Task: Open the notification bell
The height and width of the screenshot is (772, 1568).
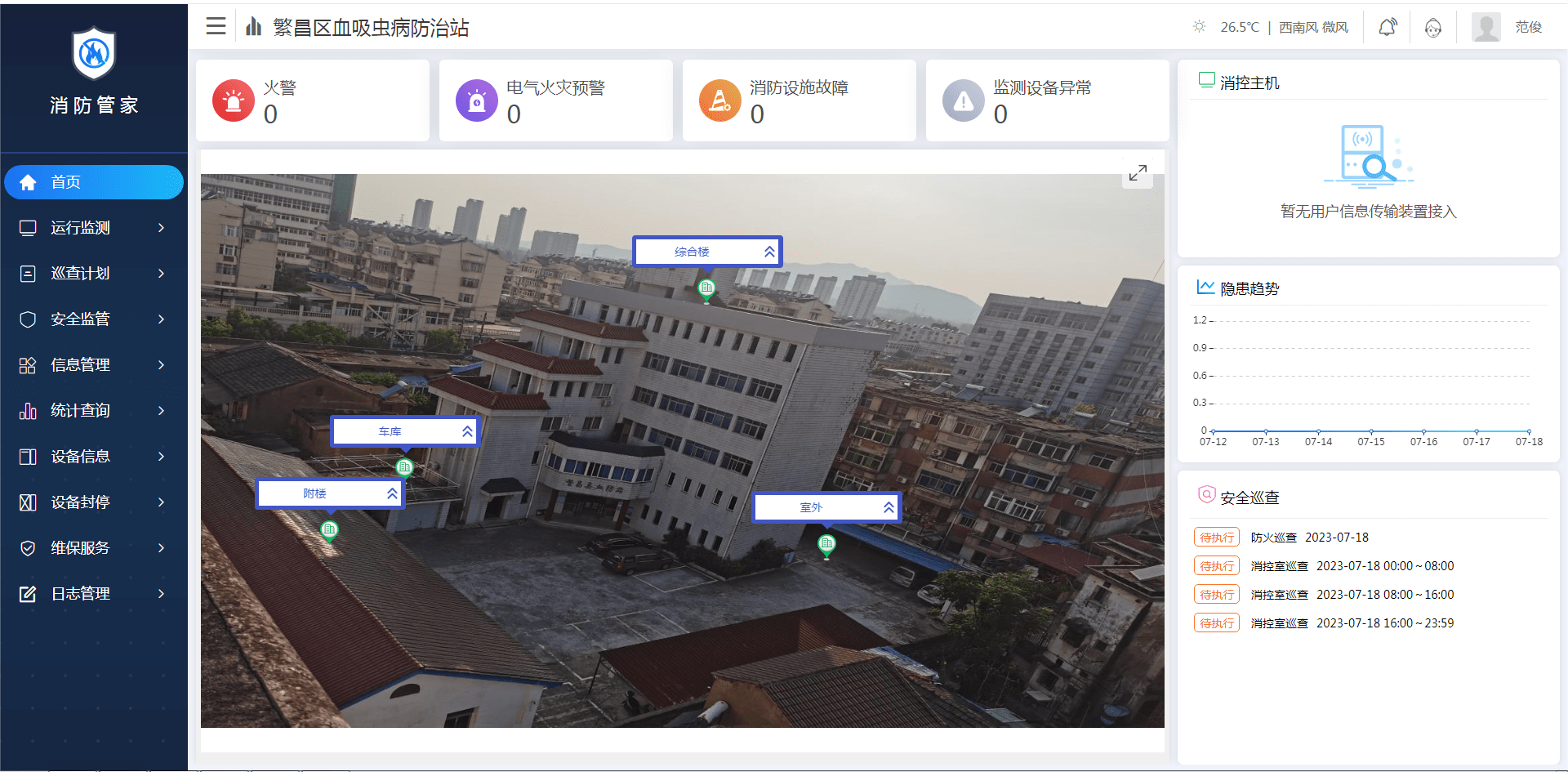Action: pyautogui.click(x=1387, y=27)
